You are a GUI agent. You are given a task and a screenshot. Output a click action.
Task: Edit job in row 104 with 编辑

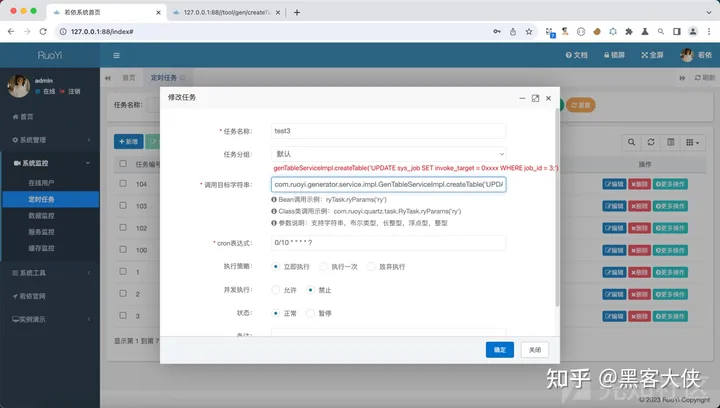pyautogui.click(x=614, y=184)
